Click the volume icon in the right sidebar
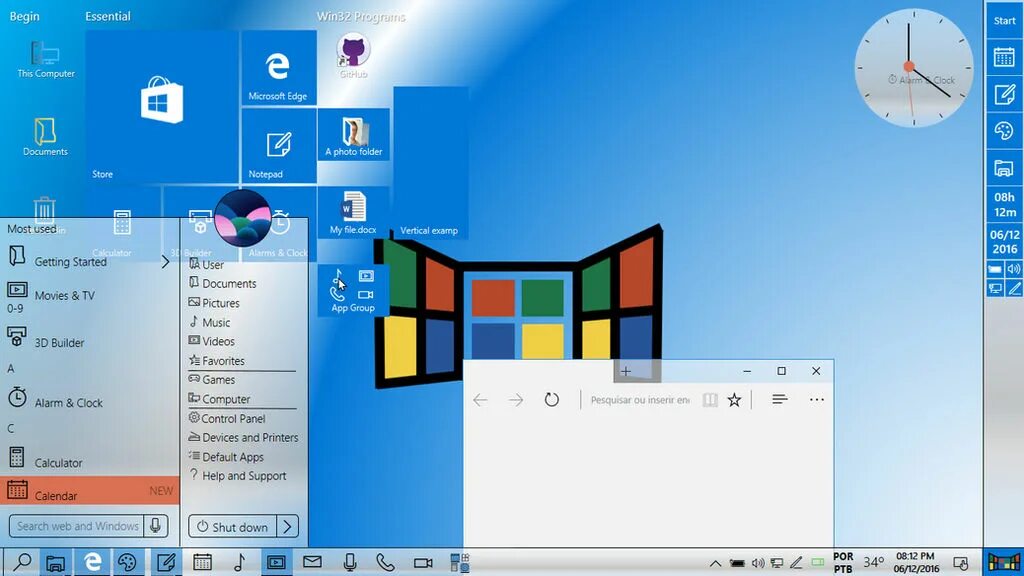The height and width of the screenshot is (576, 1024). 1014,269
